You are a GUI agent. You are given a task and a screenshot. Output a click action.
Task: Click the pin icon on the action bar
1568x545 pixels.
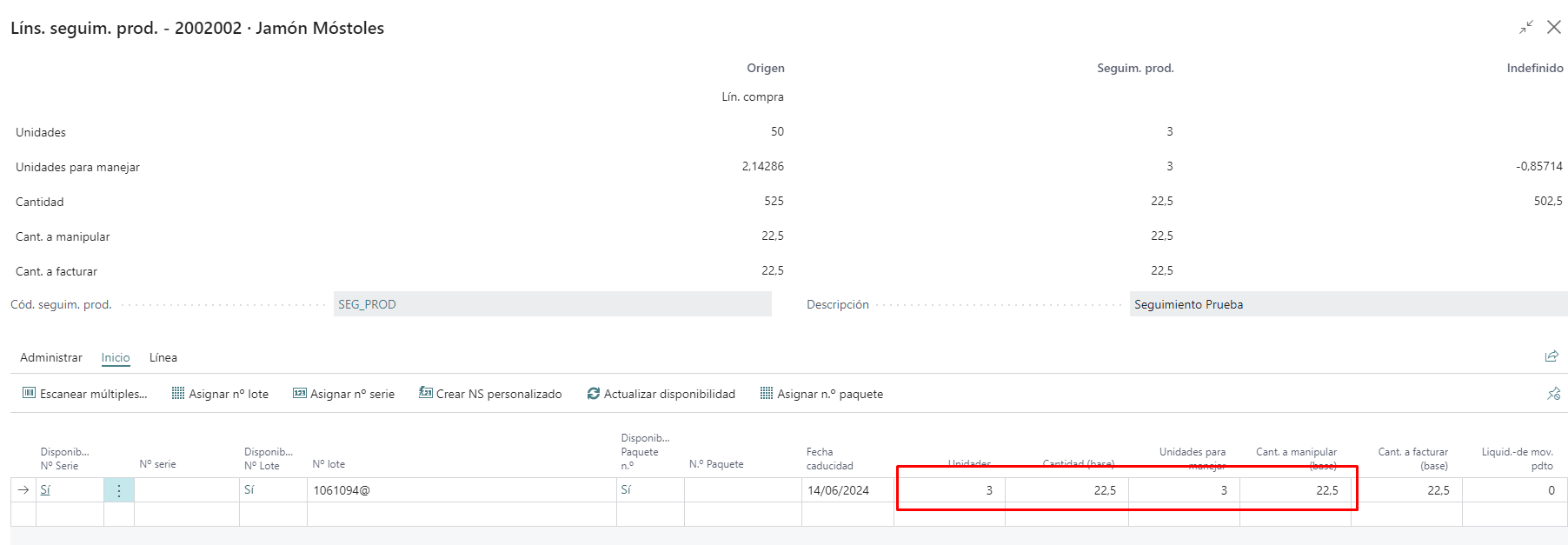point(1553,394)
